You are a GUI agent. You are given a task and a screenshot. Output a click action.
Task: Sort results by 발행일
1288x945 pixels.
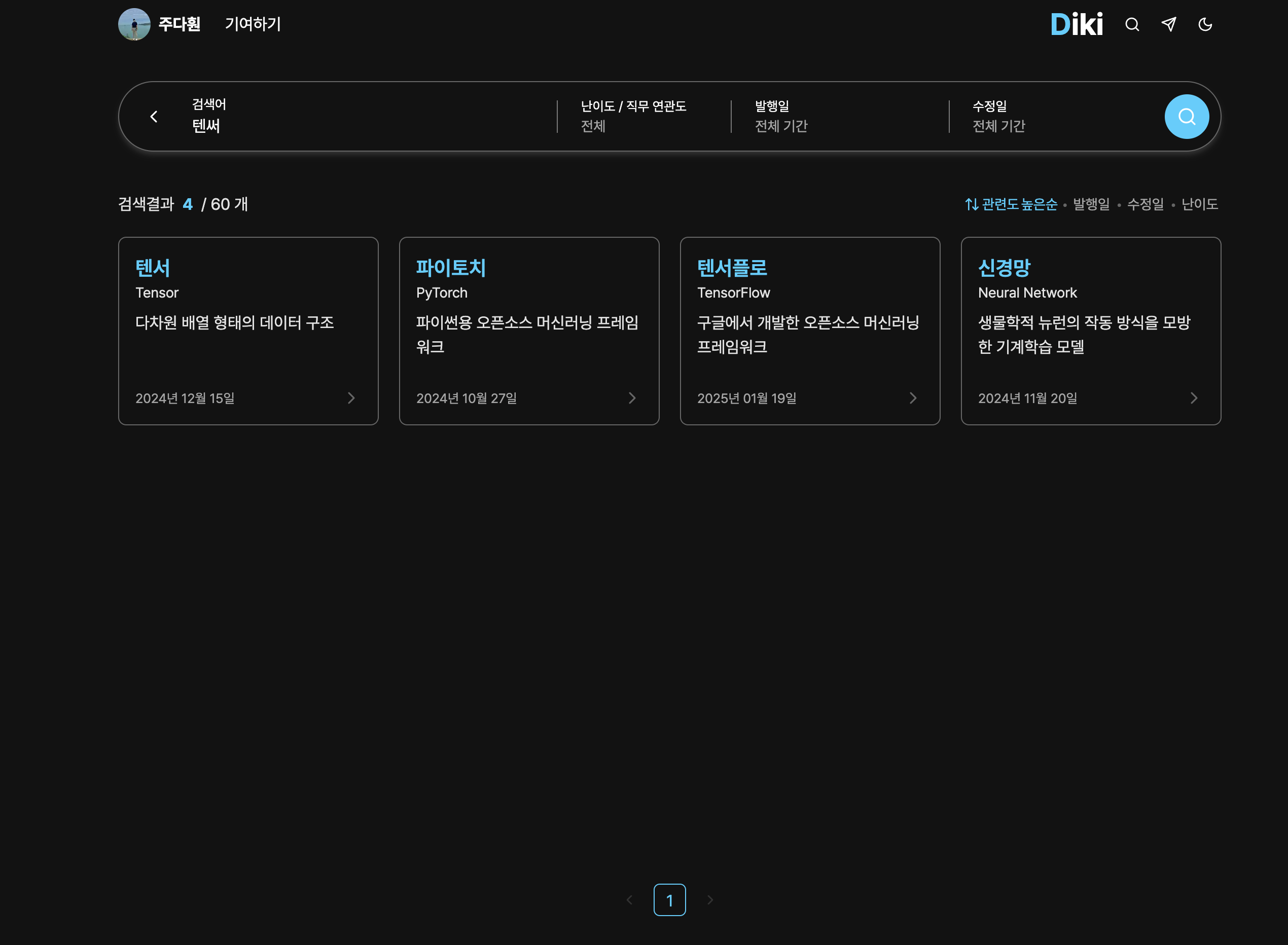[1091, 204]
